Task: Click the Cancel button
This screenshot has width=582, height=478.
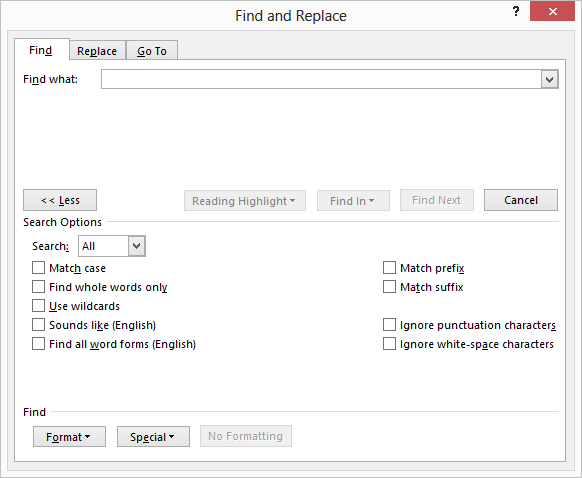Action: pos(521,200)
